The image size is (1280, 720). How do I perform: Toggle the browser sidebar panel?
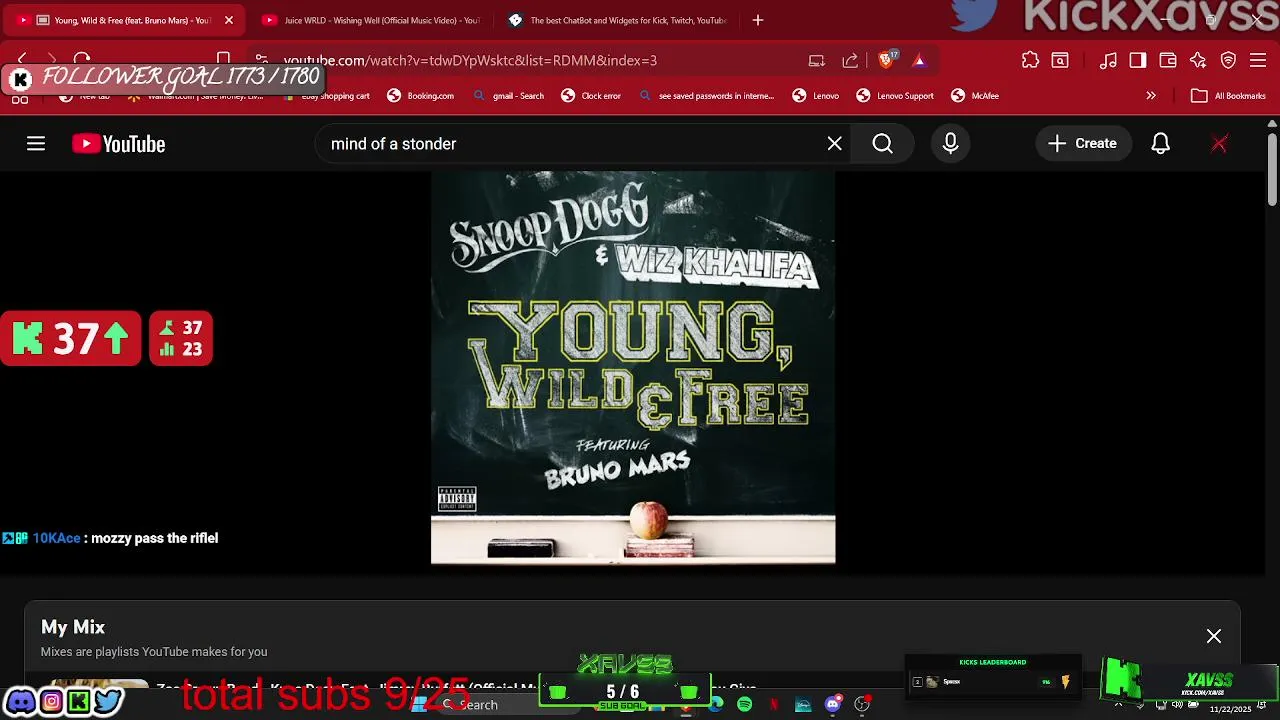coord(1138,60)
